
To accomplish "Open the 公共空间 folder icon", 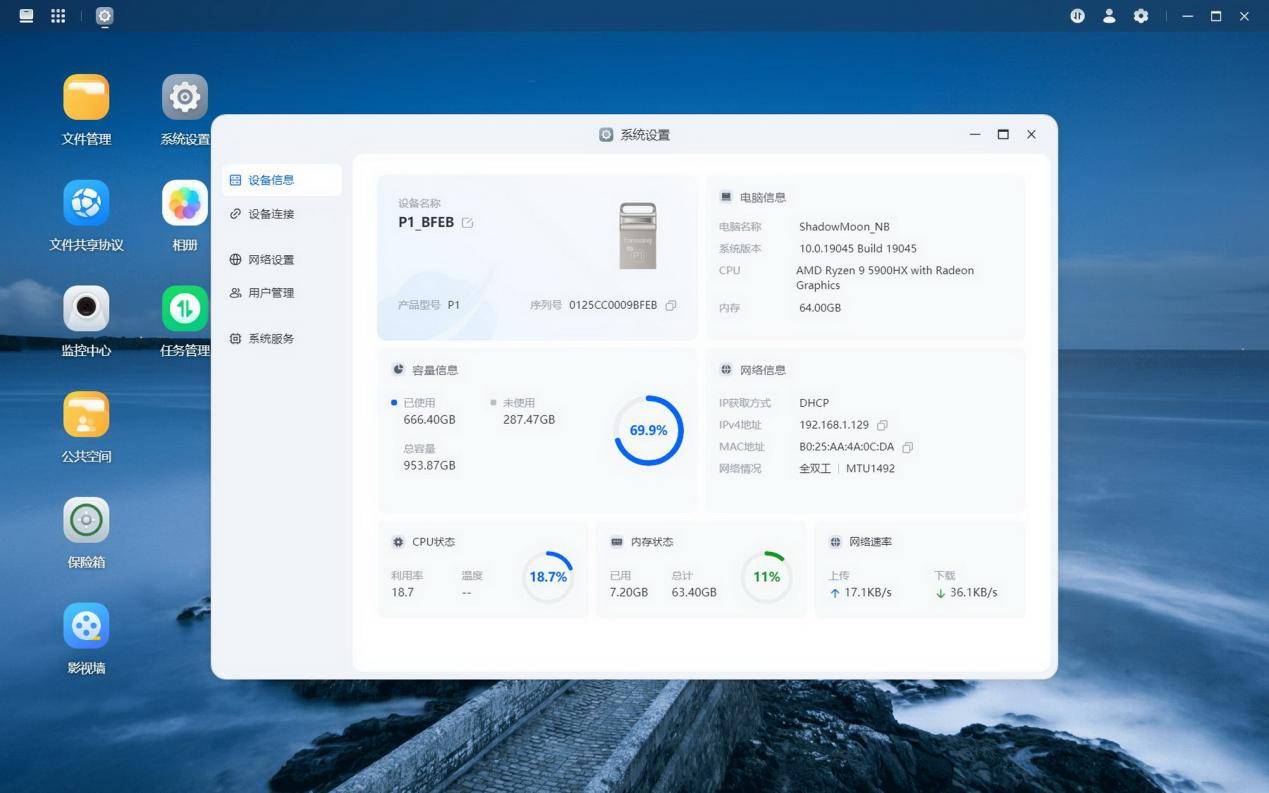I will tap(86, 414).
